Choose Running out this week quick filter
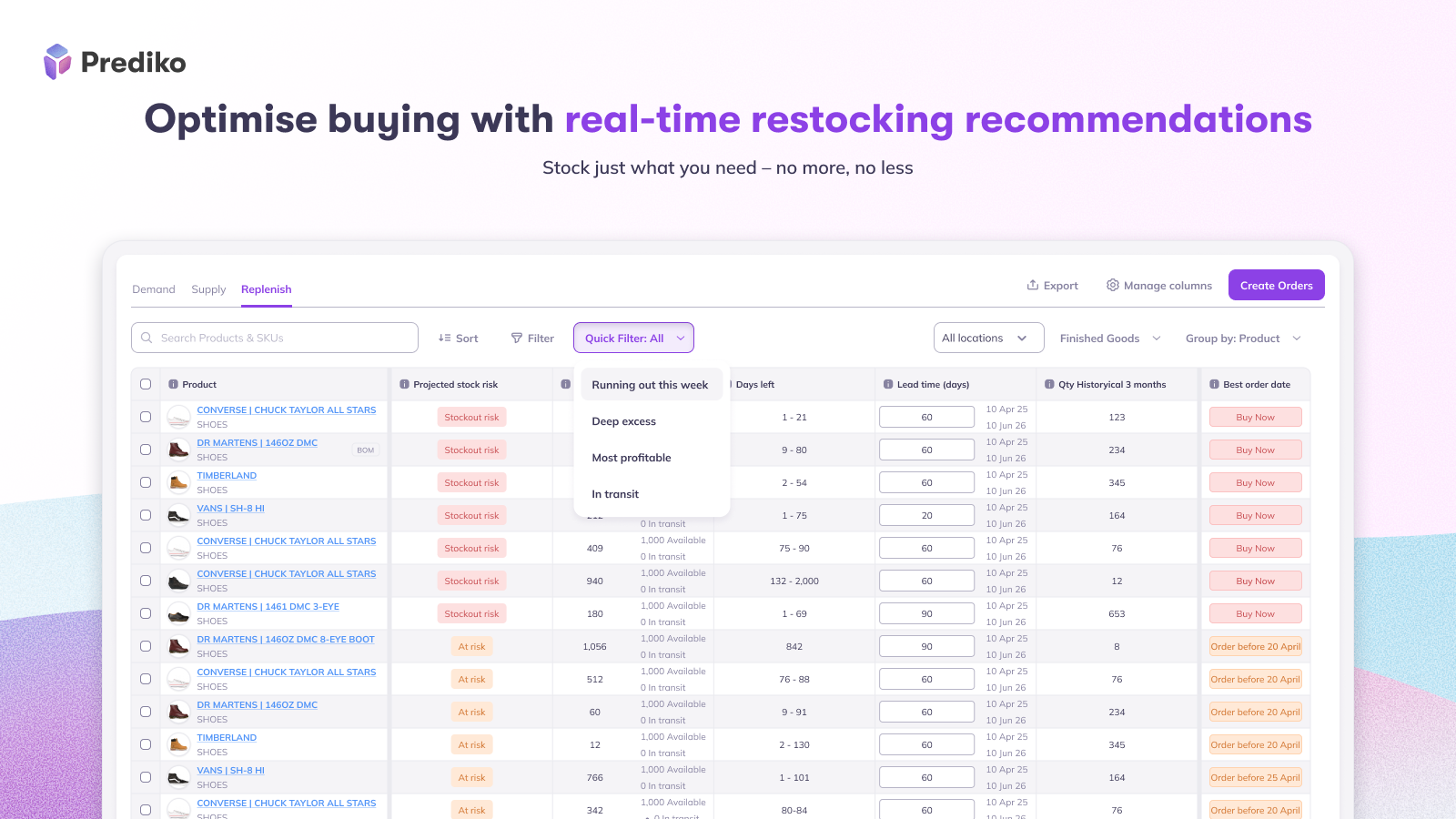Viewport: 1456px width, 819px height. tap(652, 385)
